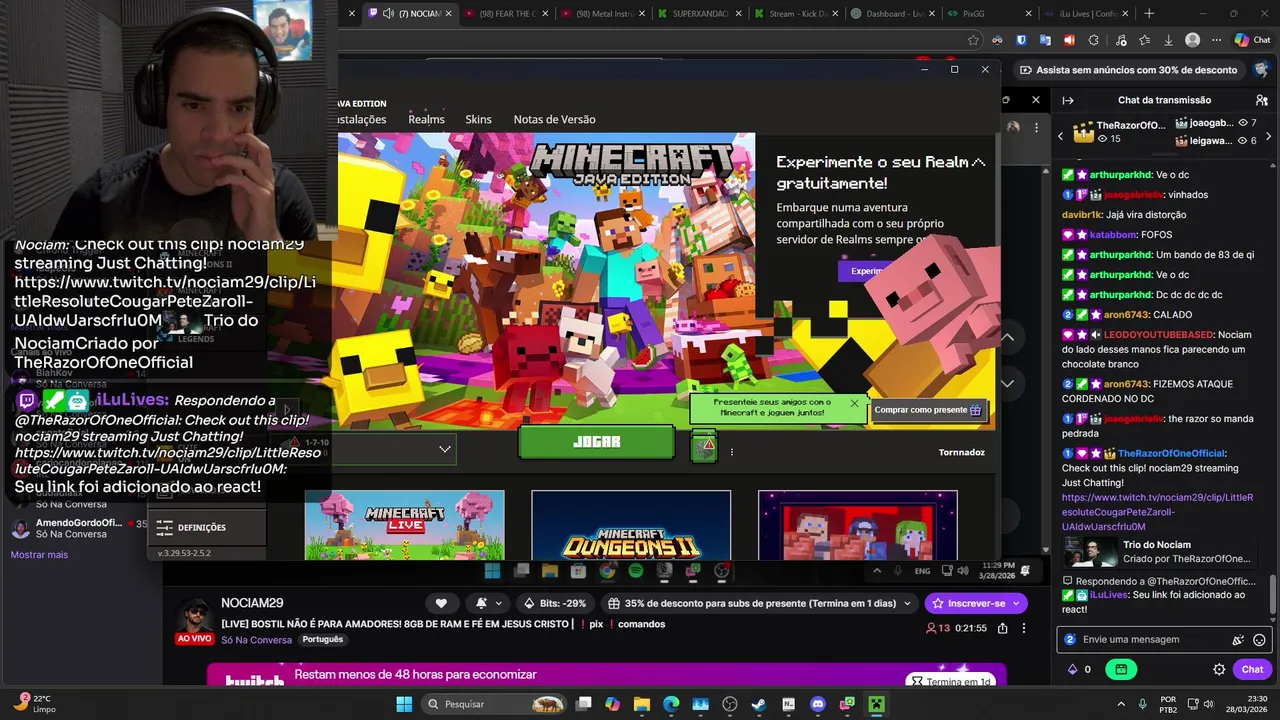The image size is (1280, 720).
Task: Click Mostrar mais in the sidebar
Action: coord(39,555)
